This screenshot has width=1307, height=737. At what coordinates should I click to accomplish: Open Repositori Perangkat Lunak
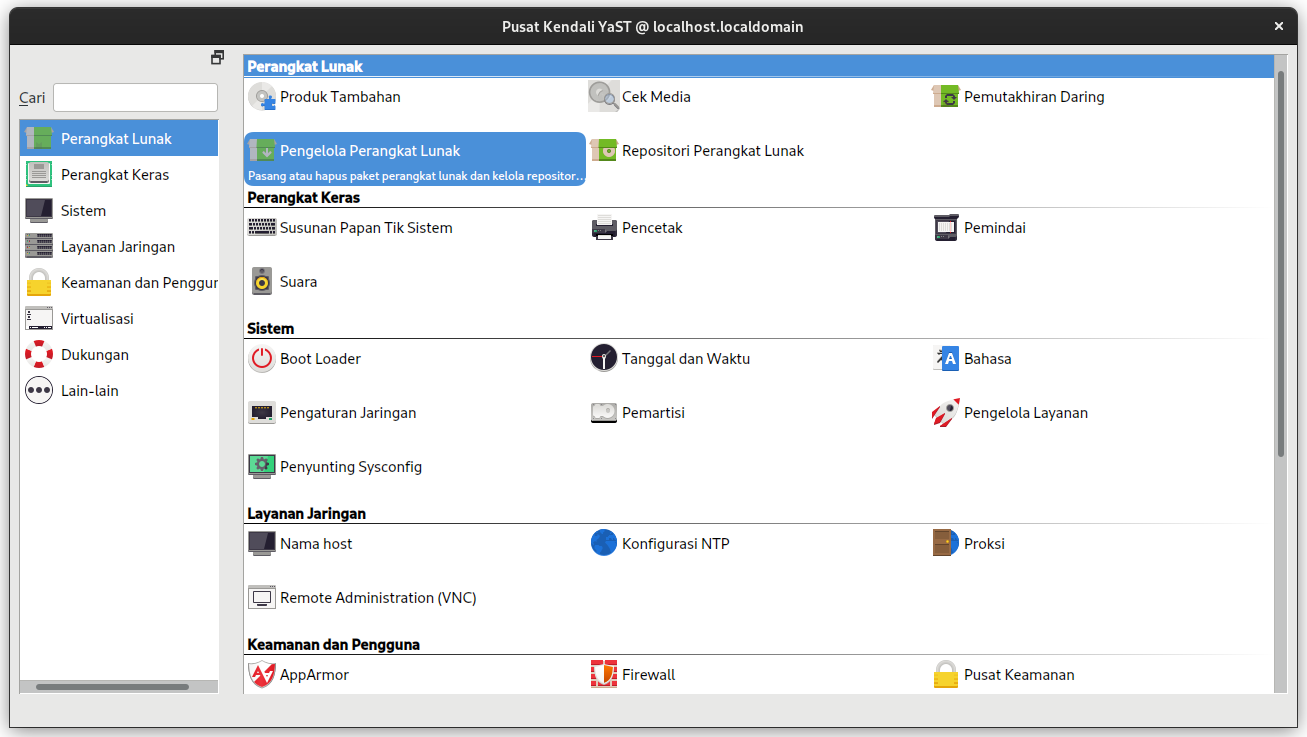click(712, 151)
